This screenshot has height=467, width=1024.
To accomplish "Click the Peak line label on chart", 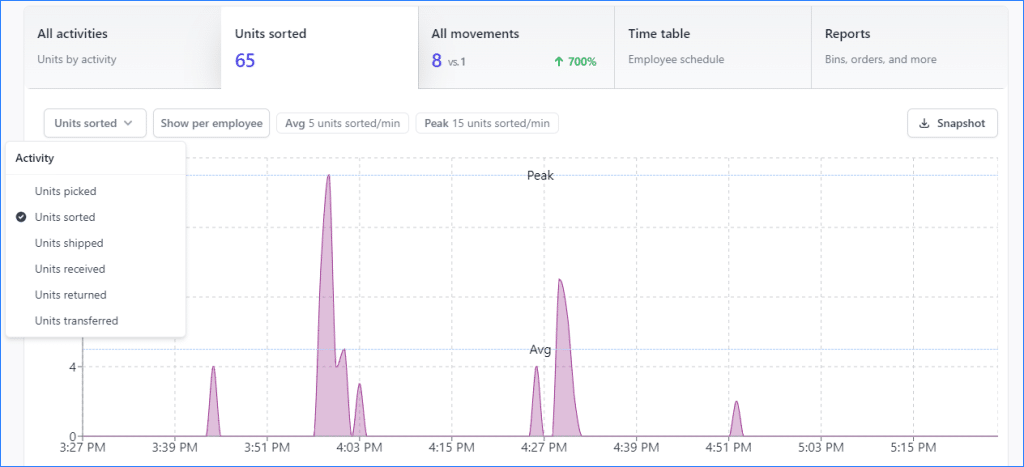I will [x=540, y=175].
